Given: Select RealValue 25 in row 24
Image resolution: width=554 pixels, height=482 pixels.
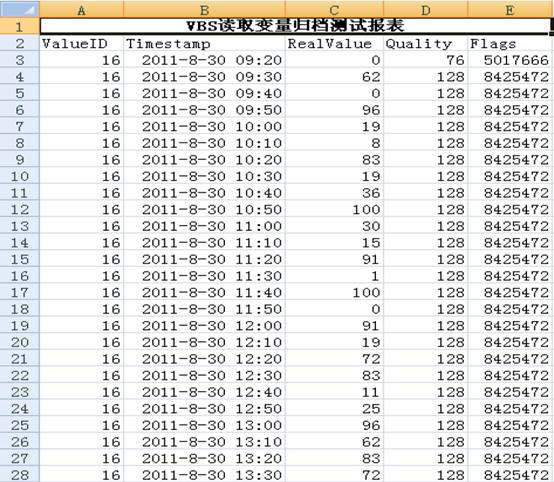Looking at the screenshot, I should tap(334, 408).
